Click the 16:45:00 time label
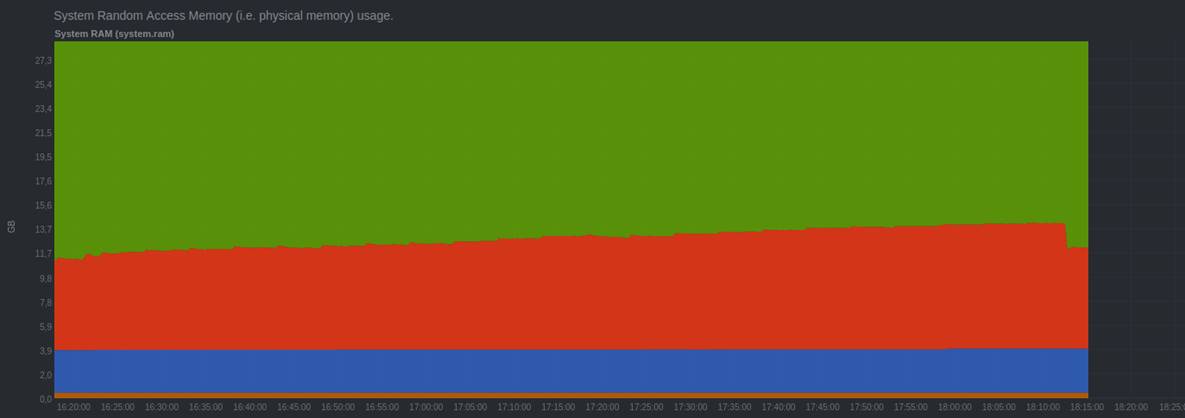1185x418 pixels. [293, 407]
